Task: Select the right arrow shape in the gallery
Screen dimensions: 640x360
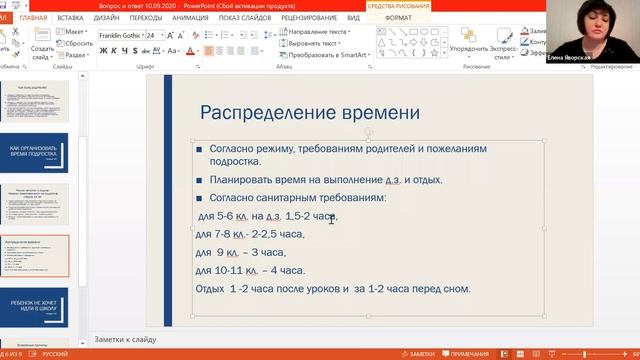Action: 413,42
